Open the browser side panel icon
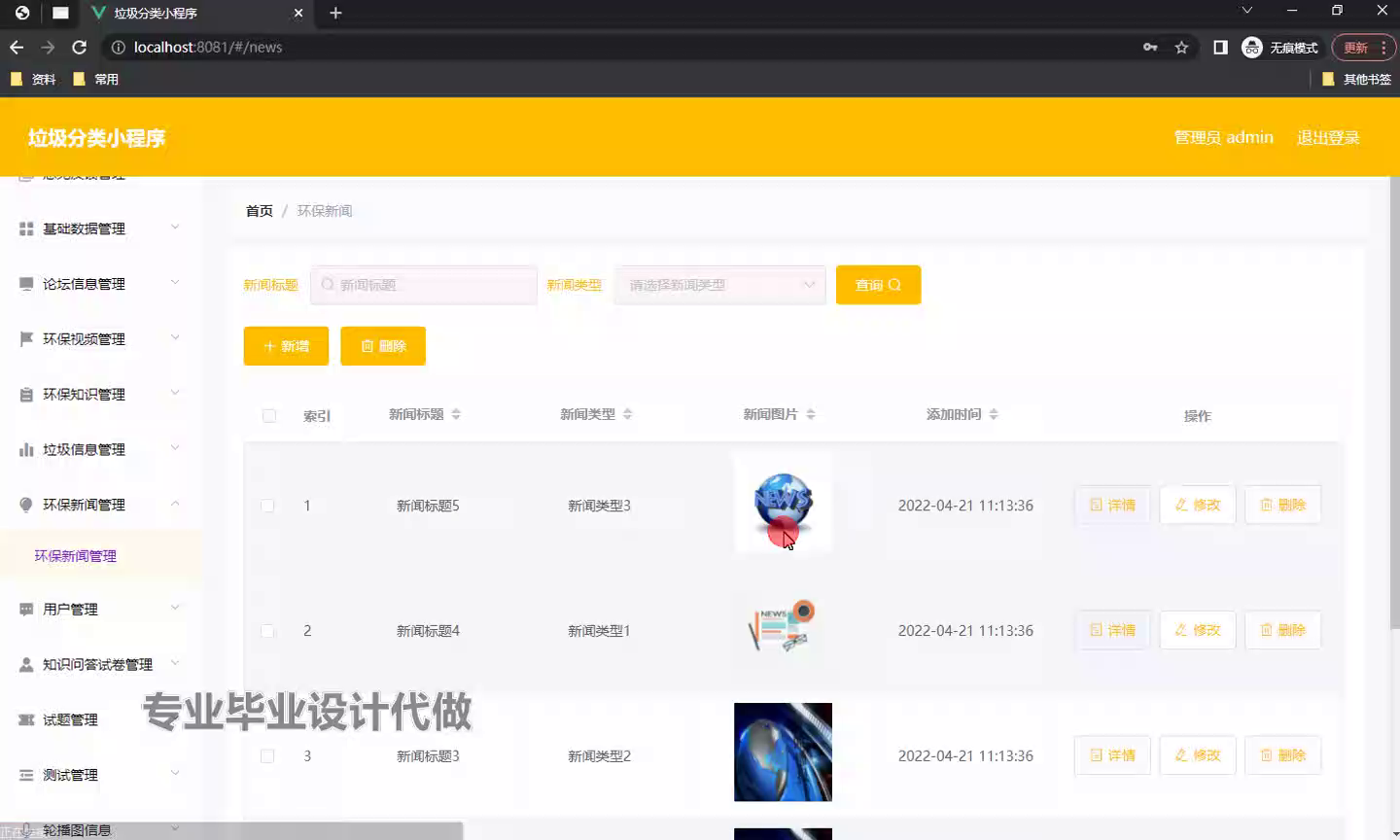 [x=1220, y=47]
